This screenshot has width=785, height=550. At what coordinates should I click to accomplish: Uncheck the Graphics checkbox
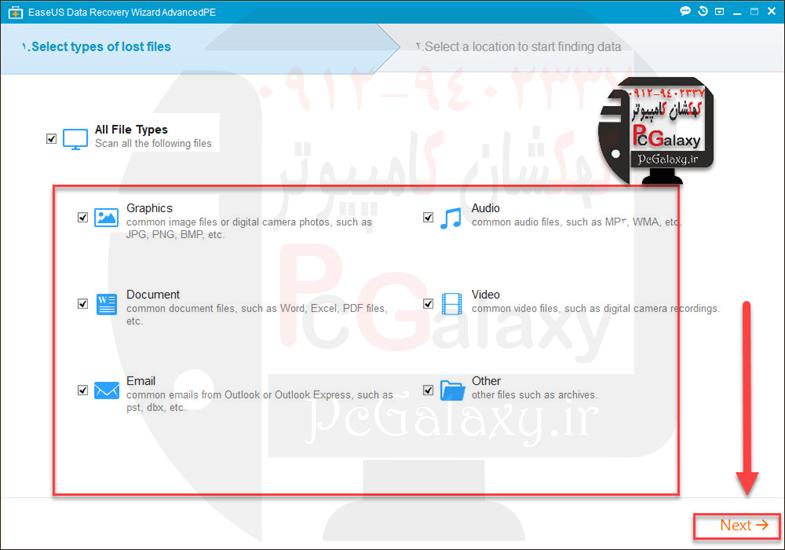pyautogui.click(x=83, y=217)
